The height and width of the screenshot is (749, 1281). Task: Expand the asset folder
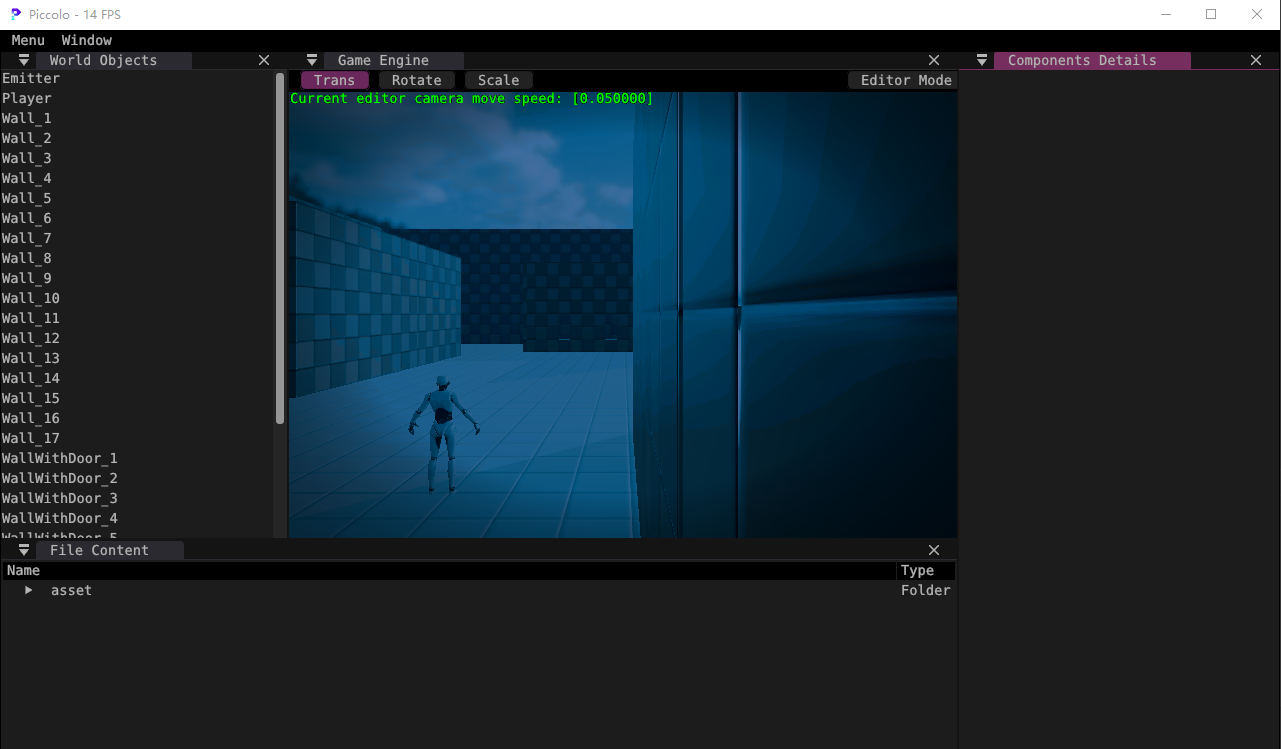[27, 590]
